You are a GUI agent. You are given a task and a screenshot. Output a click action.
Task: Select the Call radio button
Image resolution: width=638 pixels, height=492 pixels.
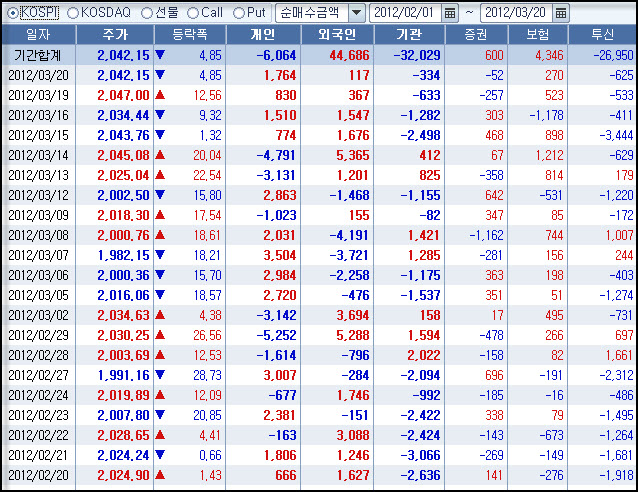(192, 13)
